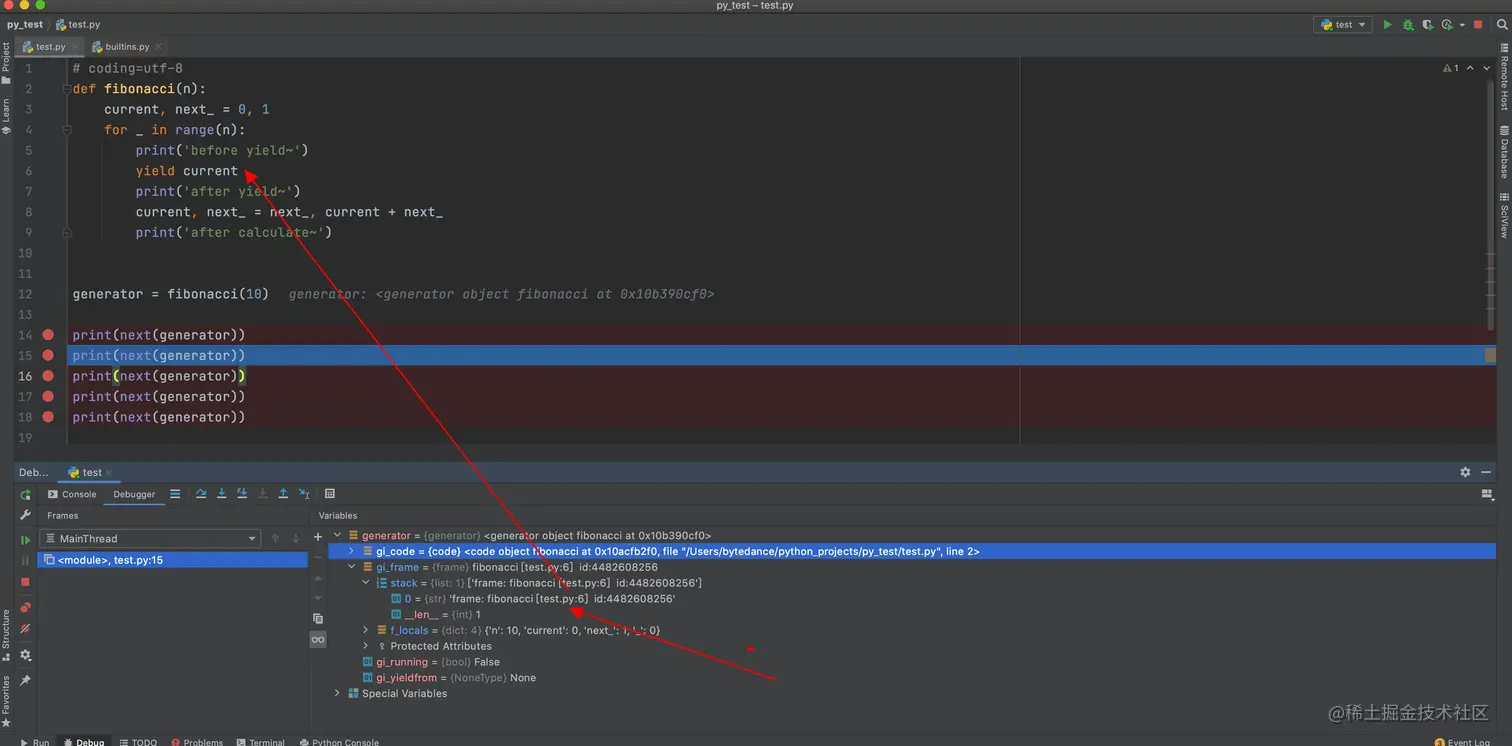Step into my code icon
This screenshot has height=746, width=1512.
[x=242, y=494]
